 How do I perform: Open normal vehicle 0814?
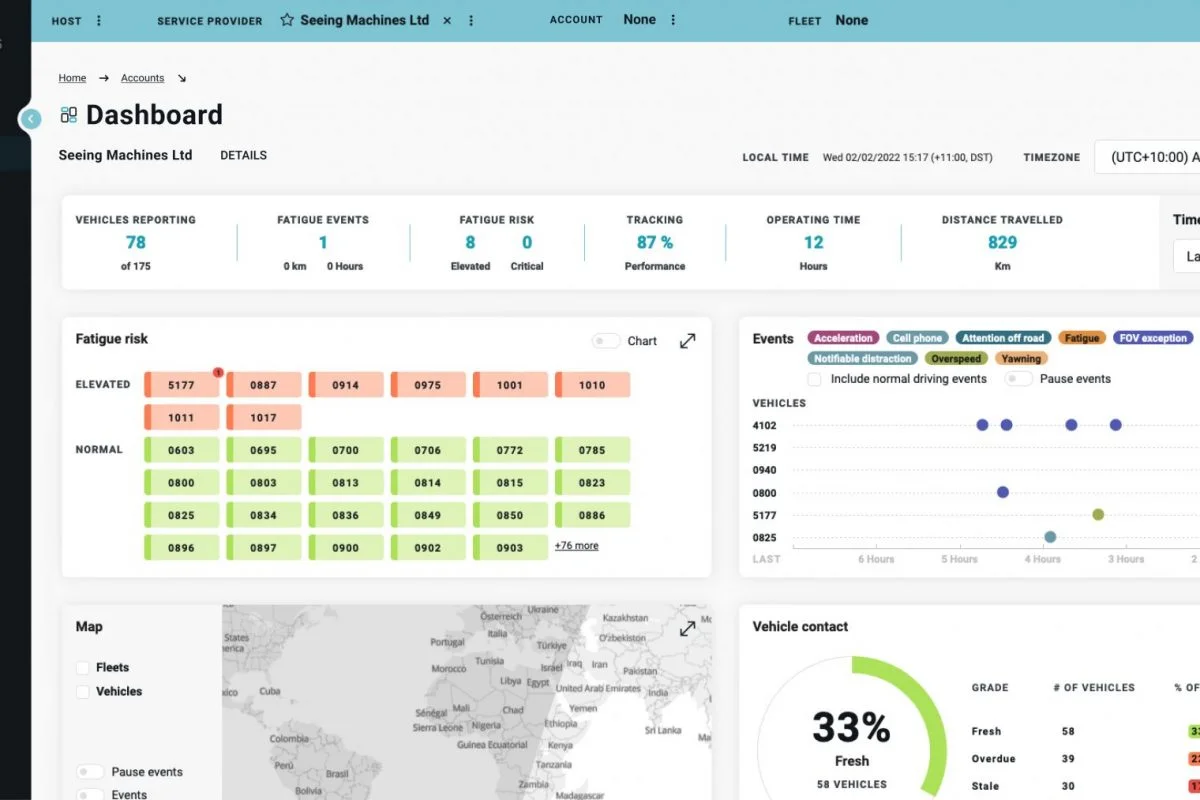coord(428,482)
